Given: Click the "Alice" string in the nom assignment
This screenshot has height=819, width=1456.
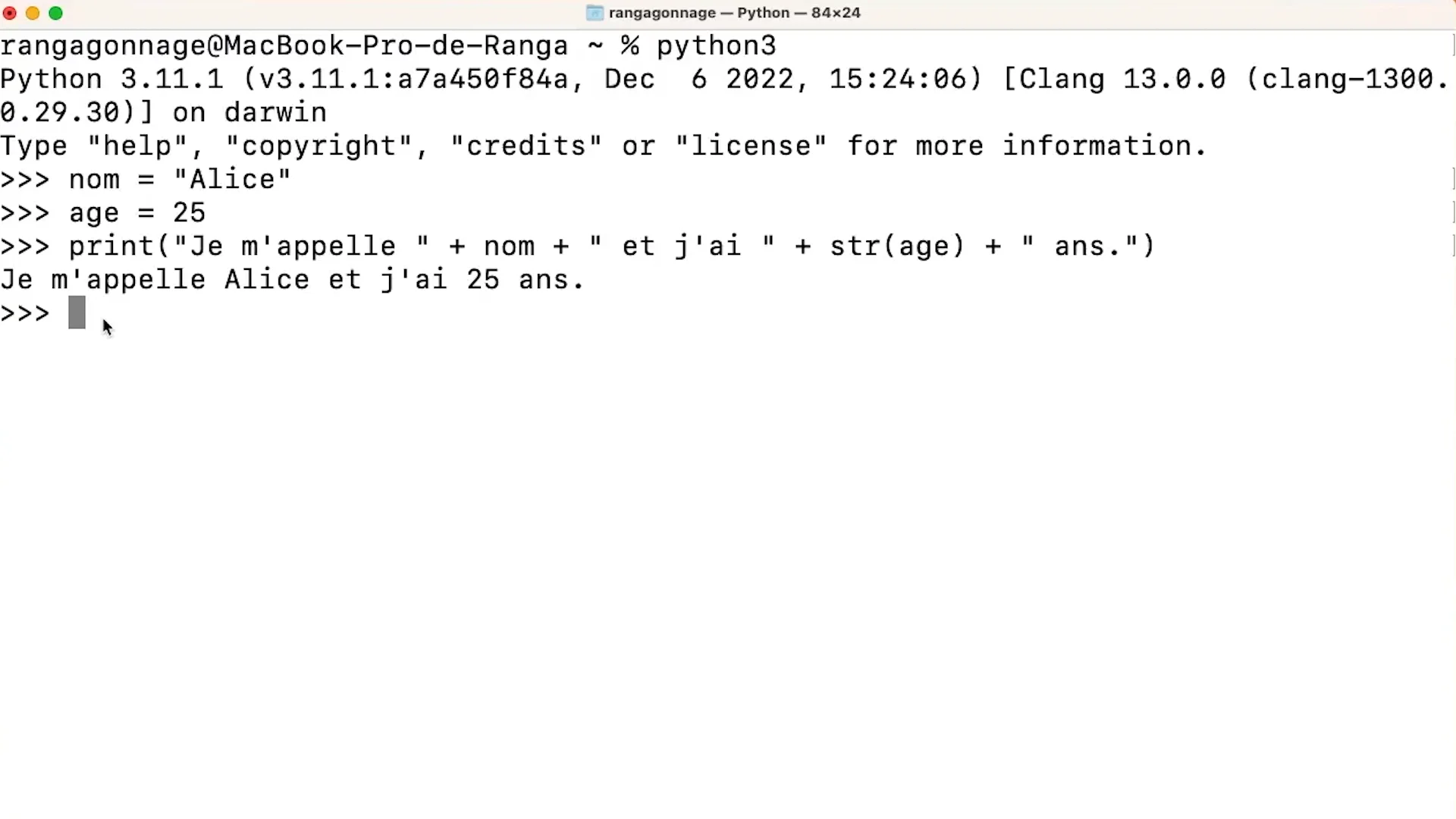Looking at the screenshot, I should point(232,180).
